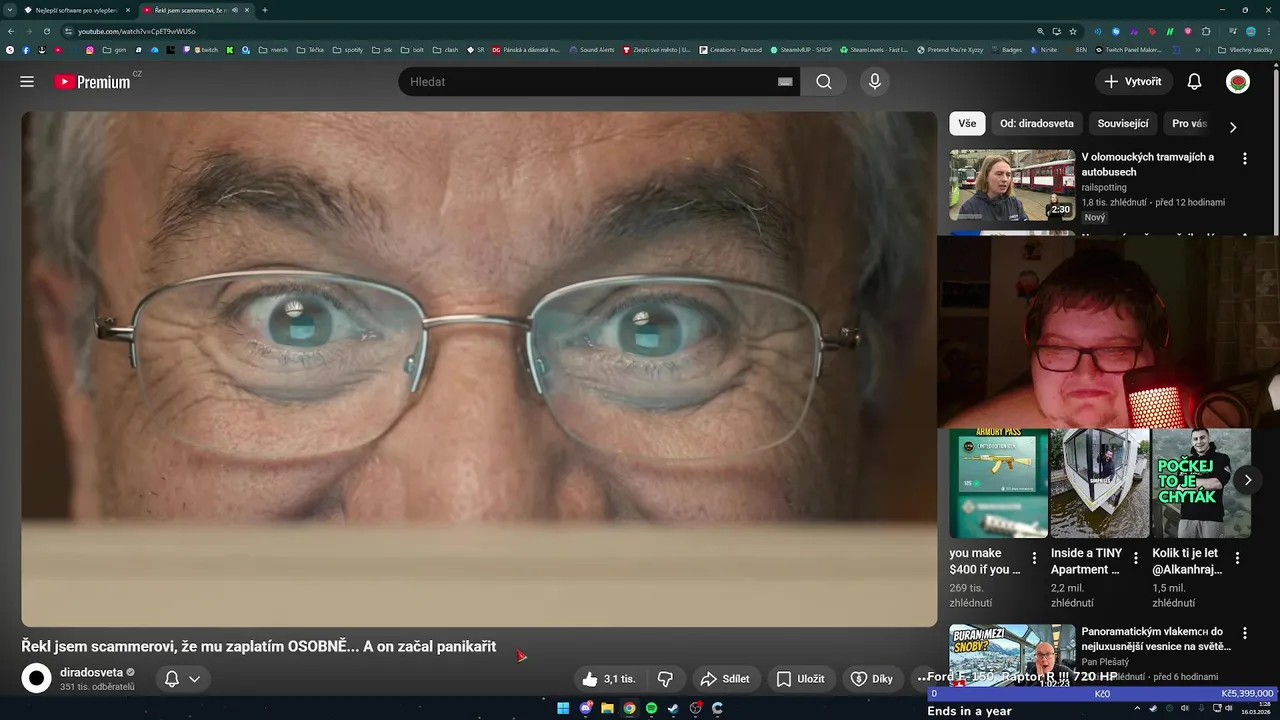Open Windows Start menu
Viewport: 1280px width, 720px height.
(x=563, y=708)
